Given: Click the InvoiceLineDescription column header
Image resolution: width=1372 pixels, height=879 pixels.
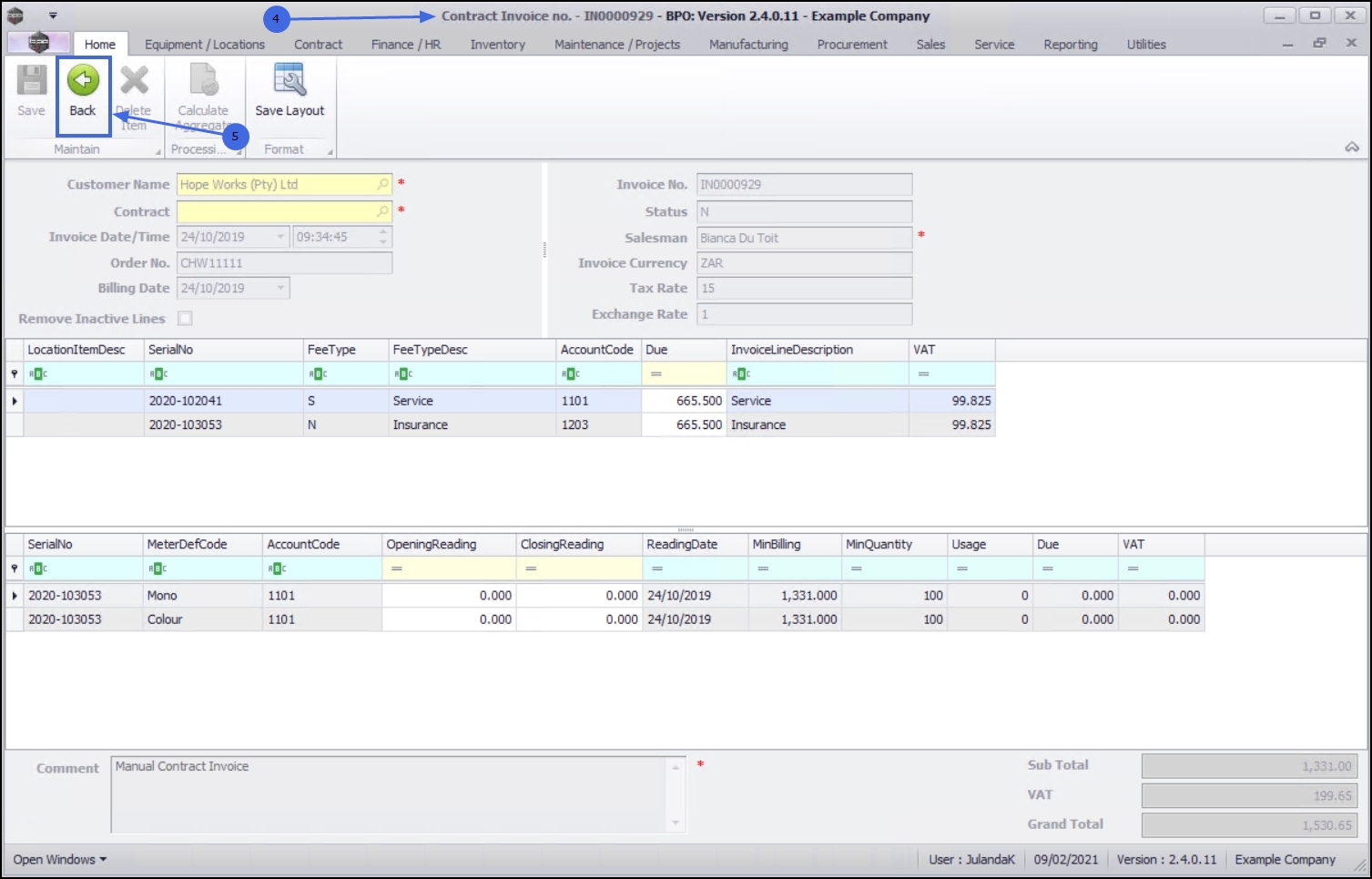Looking at the screenshot, I should pos(818,350).
